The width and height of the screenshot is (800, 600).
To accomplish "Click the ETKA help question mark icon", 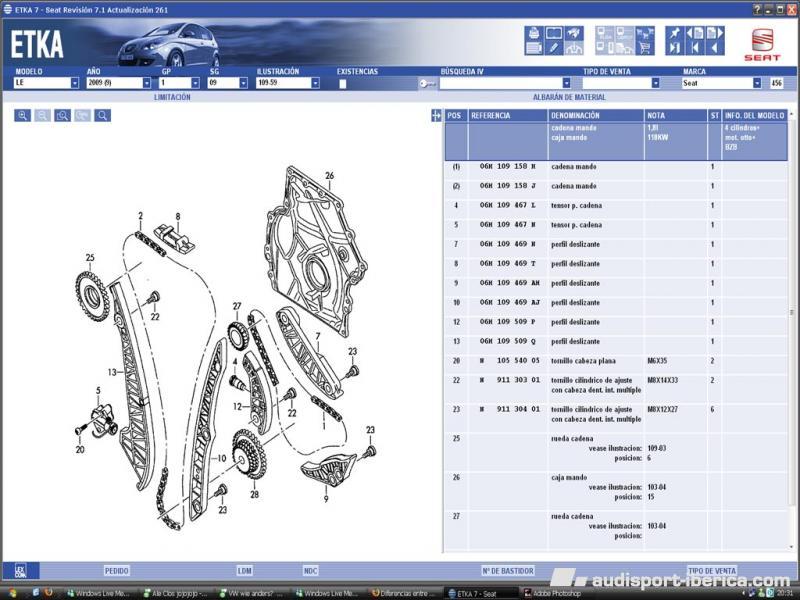I will [758, 10].
